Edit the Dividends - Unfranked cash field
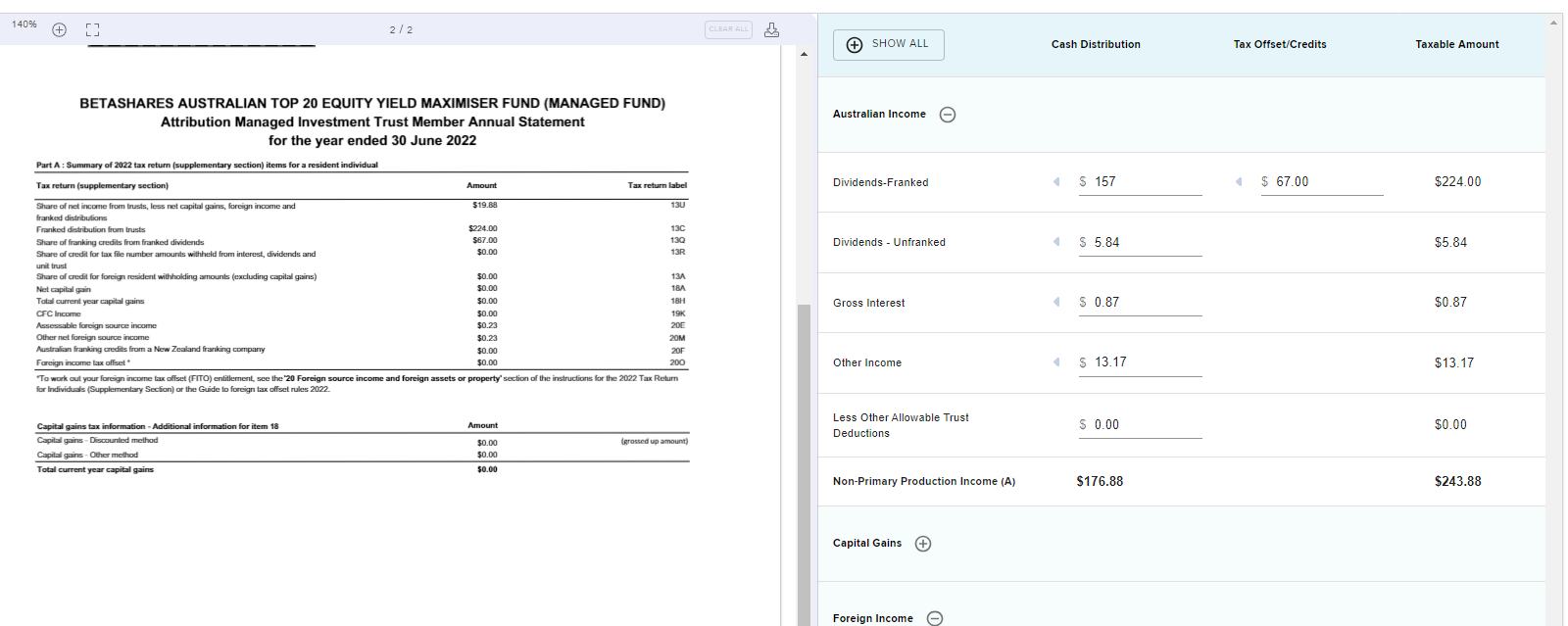This screenshot has width=1568, height=626. tap(1140, 243)
